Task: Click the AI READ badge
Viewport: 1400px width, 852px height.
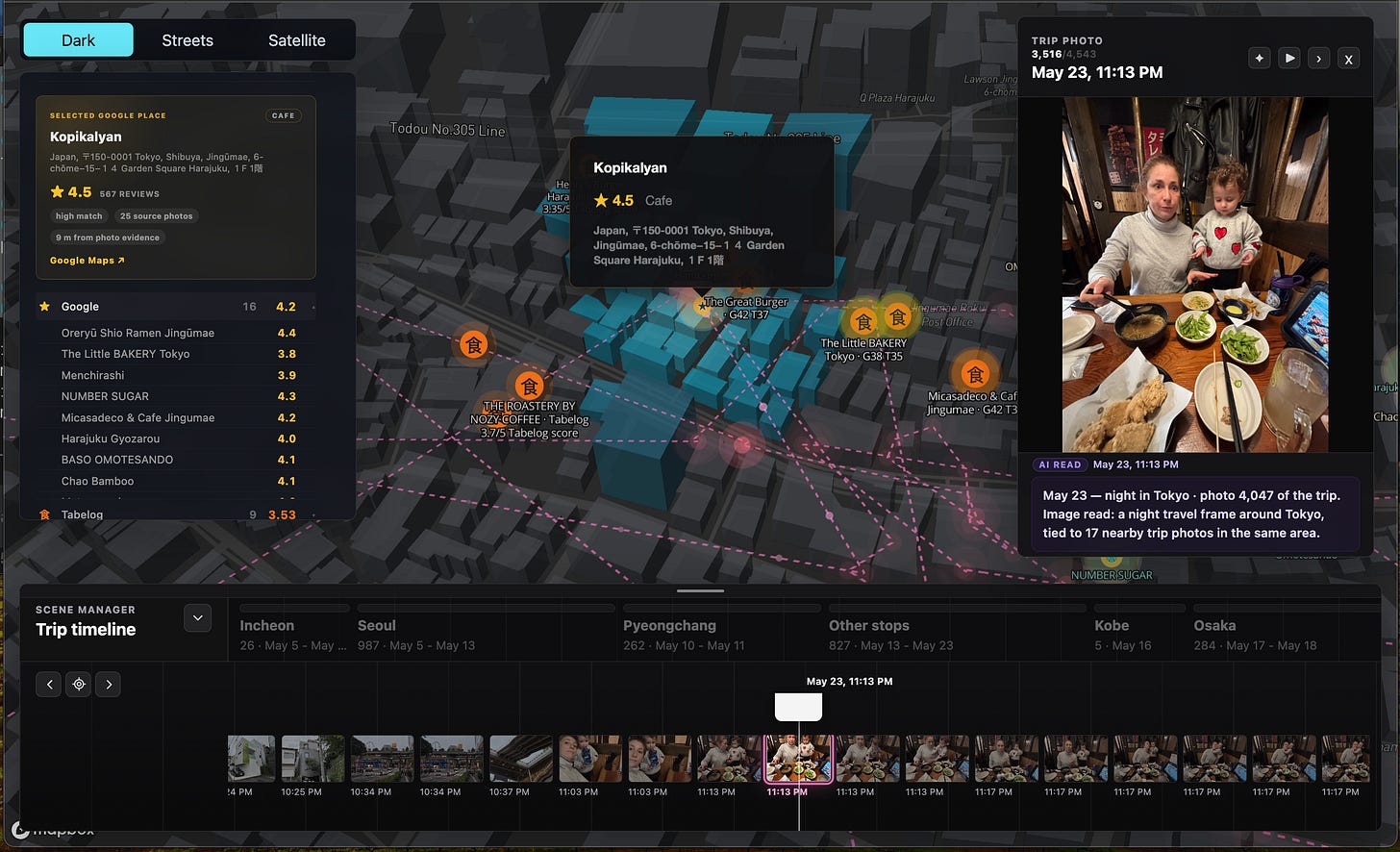Action: click(1060, 464)
